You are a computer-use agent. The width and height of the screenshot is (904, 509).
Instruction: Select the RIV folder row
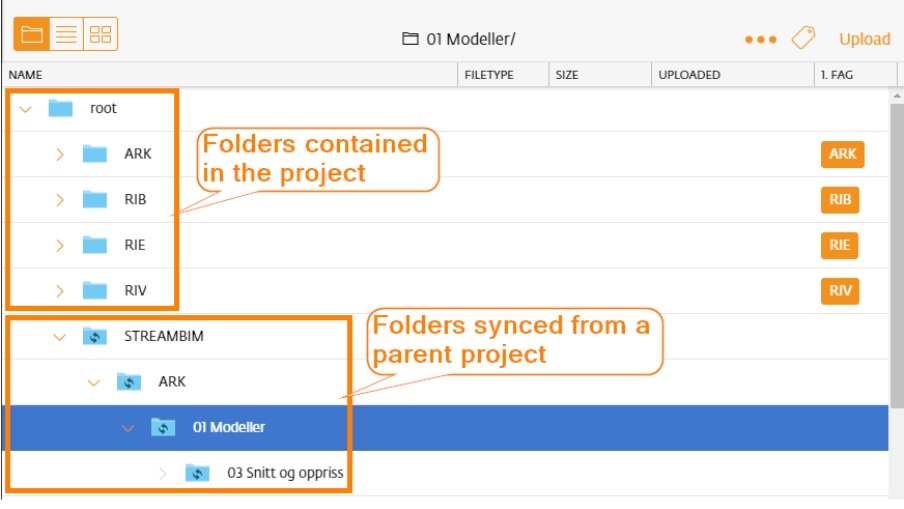click(445, 291)
